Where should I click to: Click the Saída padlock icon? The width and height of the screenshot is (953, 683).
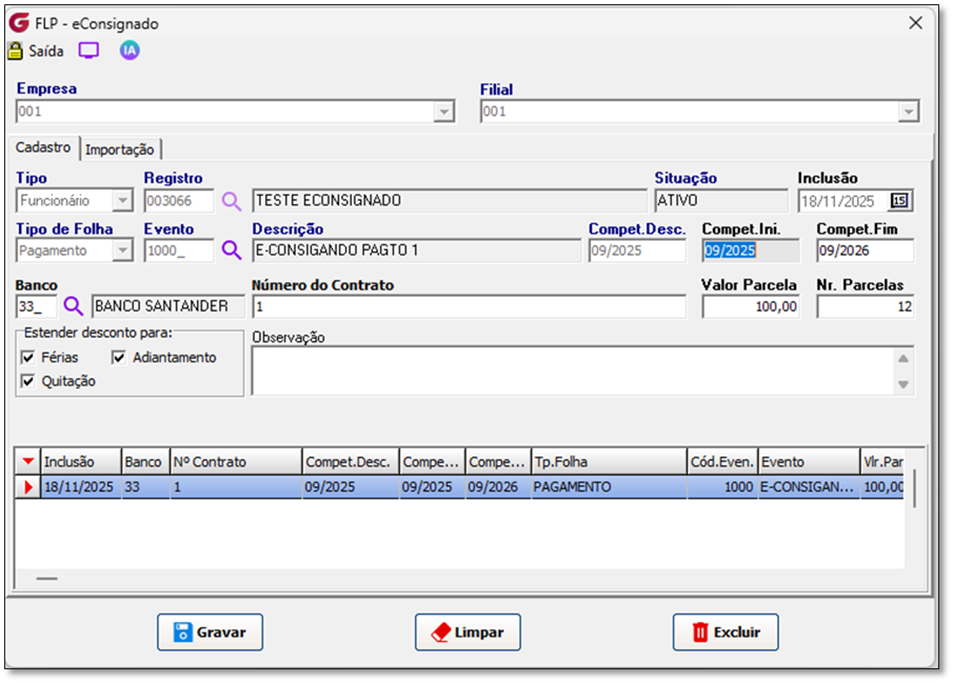15,51
